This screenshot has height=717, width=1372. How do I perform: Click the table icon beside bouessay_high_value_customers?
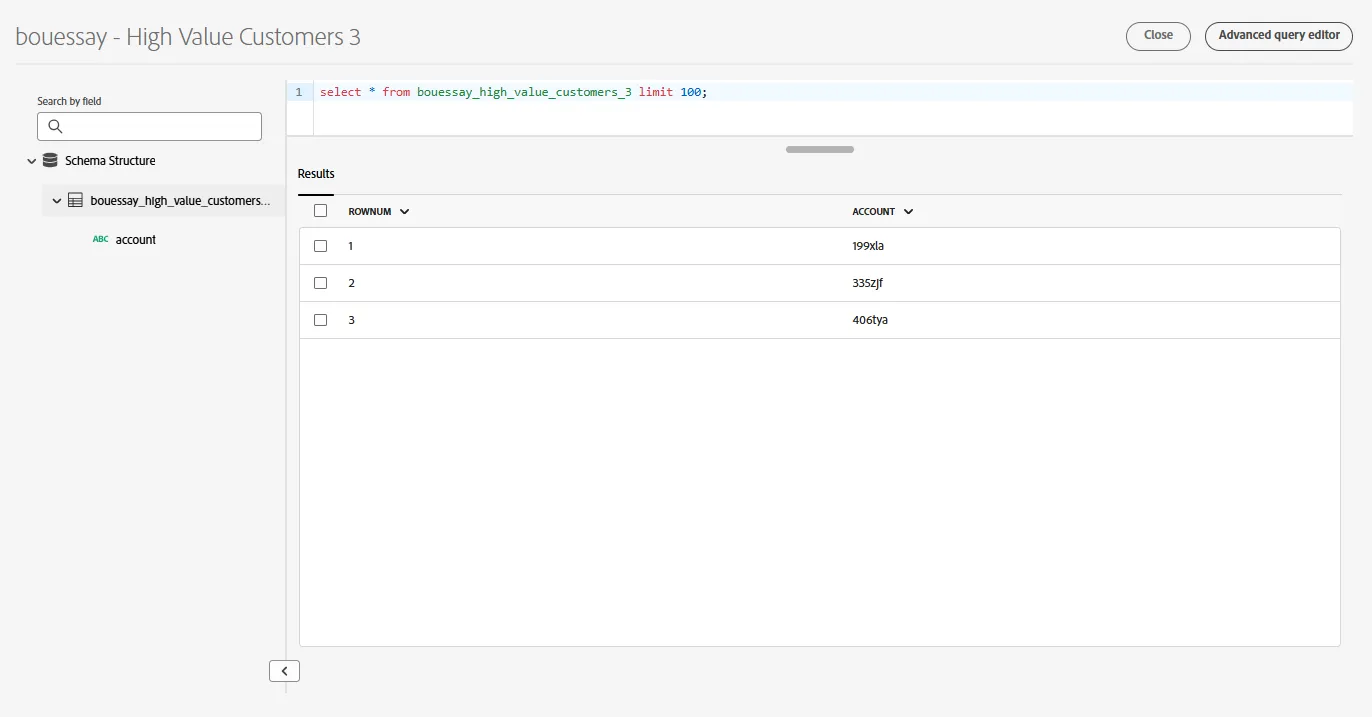coord(75,200)
